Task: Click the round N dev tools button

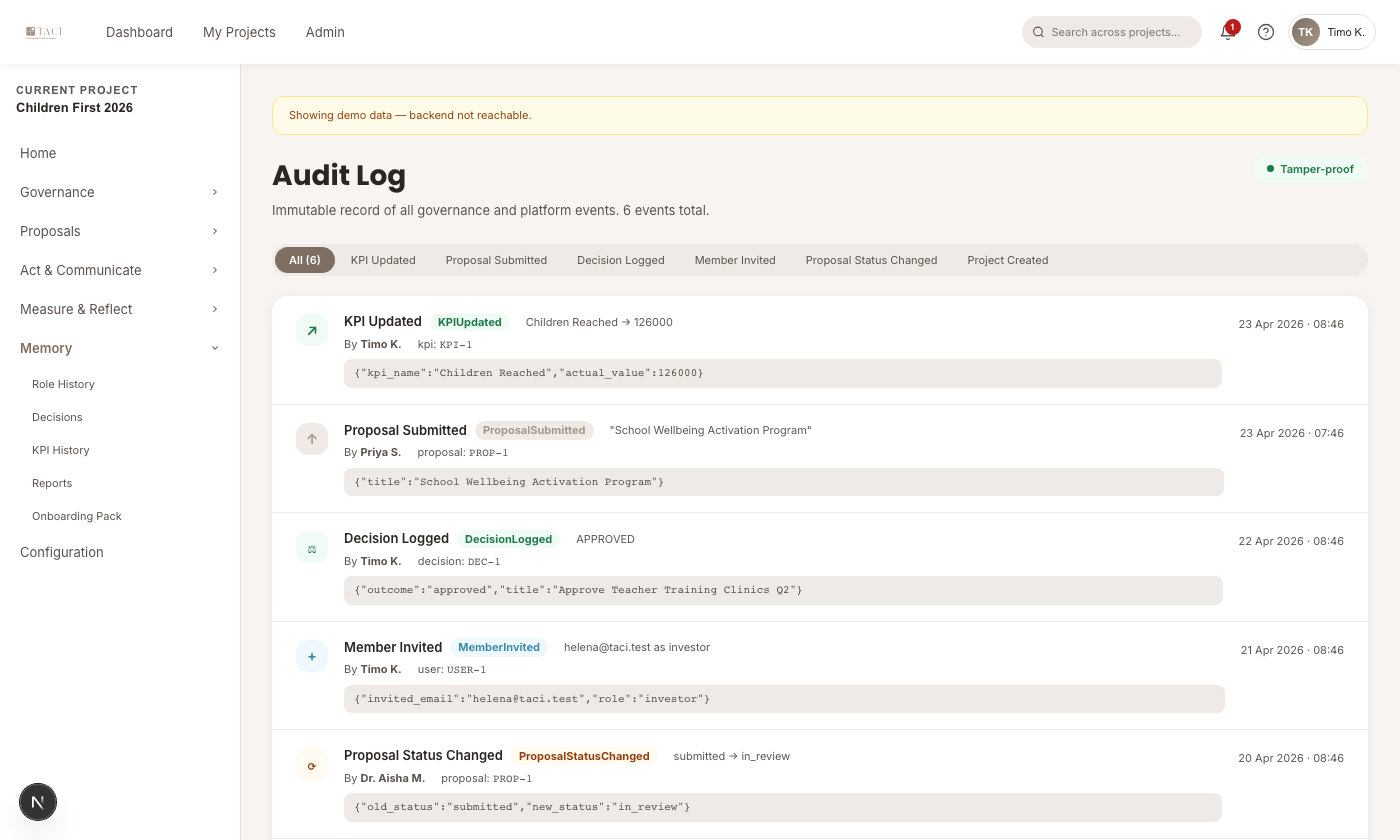Action: [x=38, y=802]
